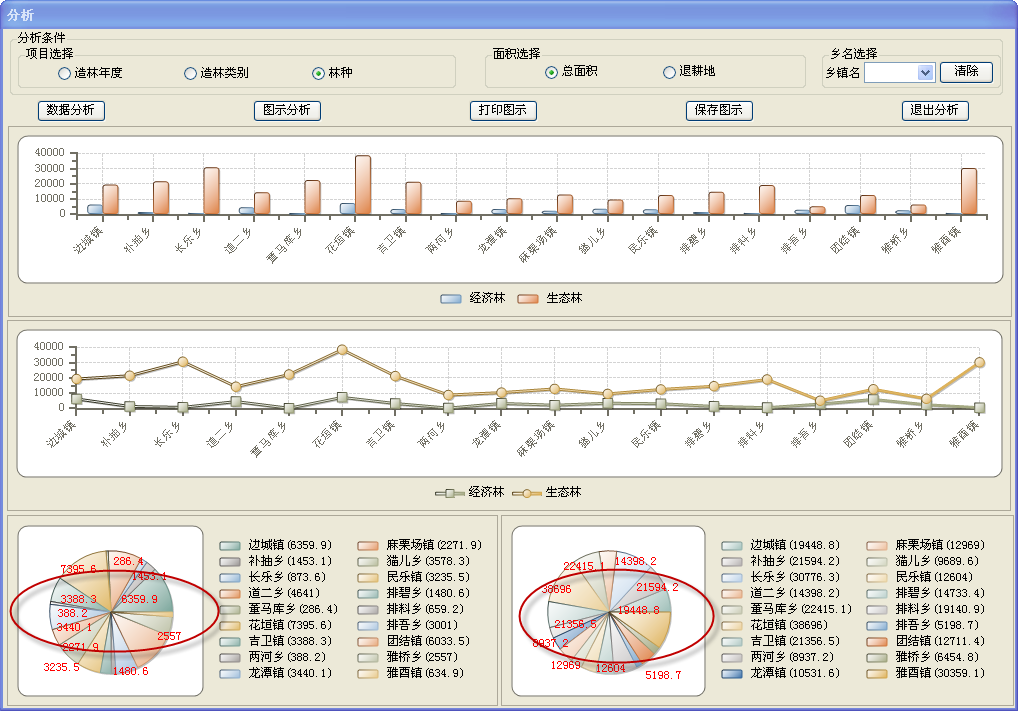Click legend swatch for 补抽乡 (1453.1)

click(x=230, y=562)
